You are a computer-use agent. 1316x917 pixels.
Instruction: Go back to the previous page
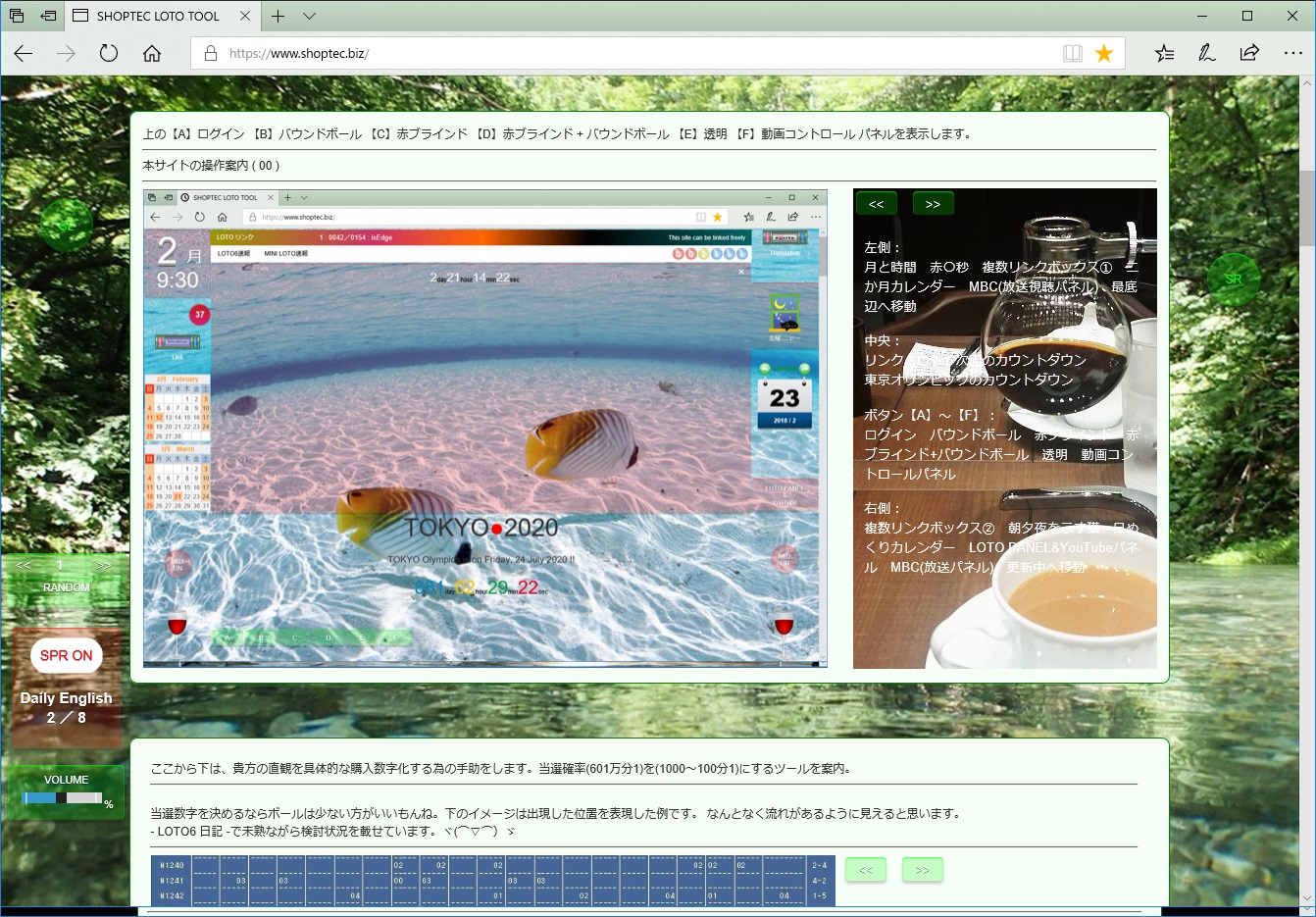click(24, 53)
